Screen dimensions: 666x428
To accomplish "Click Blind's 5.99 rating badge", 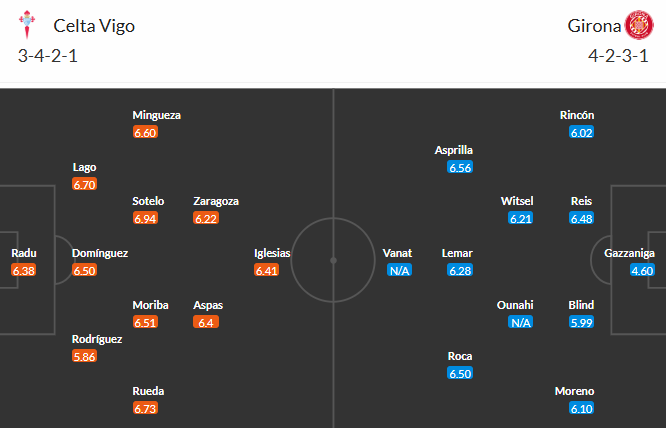I will pyautogui.click(x=581, y=322).
